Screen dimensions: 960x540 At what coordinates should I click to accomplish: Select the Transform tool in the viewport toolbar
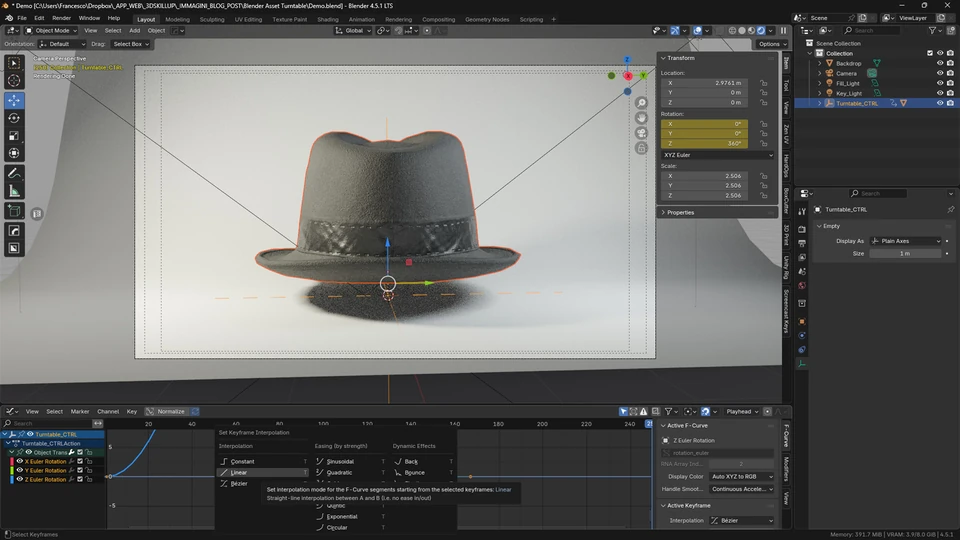point(14,154)
